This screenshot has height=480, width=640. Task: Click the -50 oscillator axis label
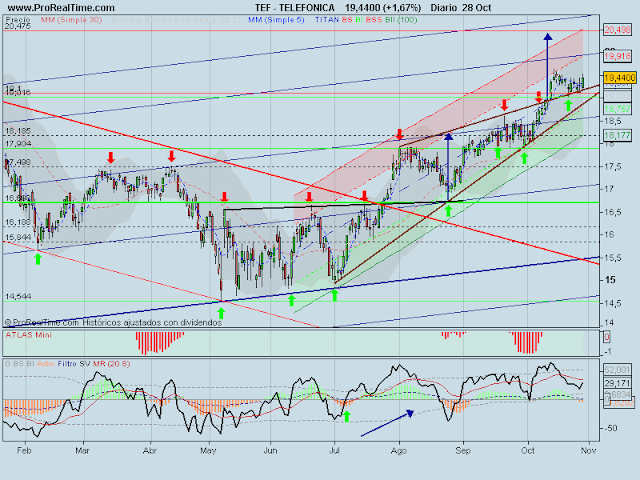[611, 428]
